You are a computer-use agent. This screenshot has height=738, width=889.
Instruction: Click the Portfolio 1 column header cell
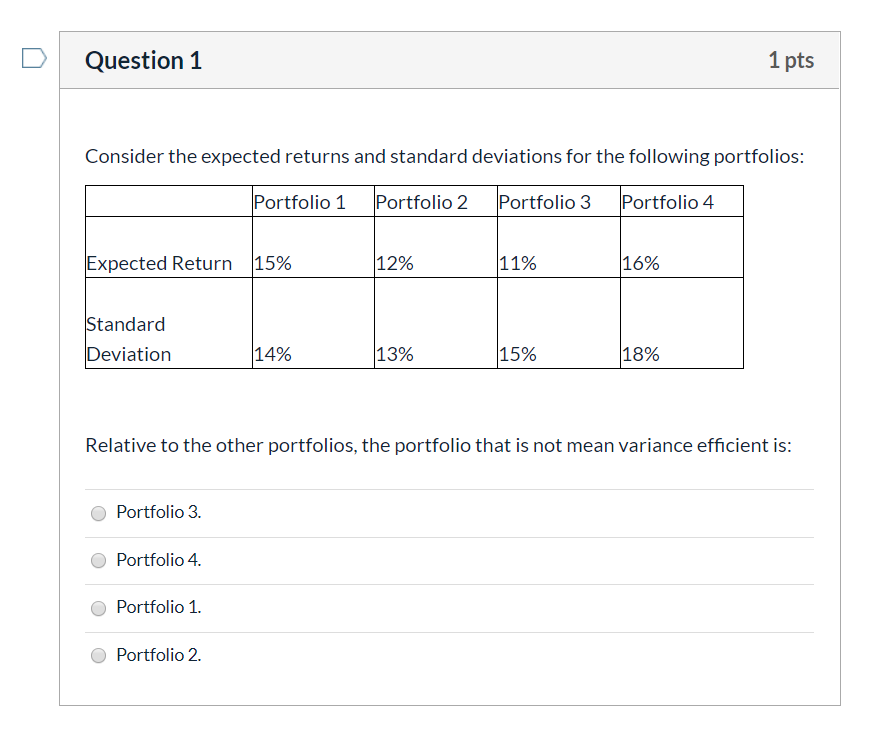(299, 201)
